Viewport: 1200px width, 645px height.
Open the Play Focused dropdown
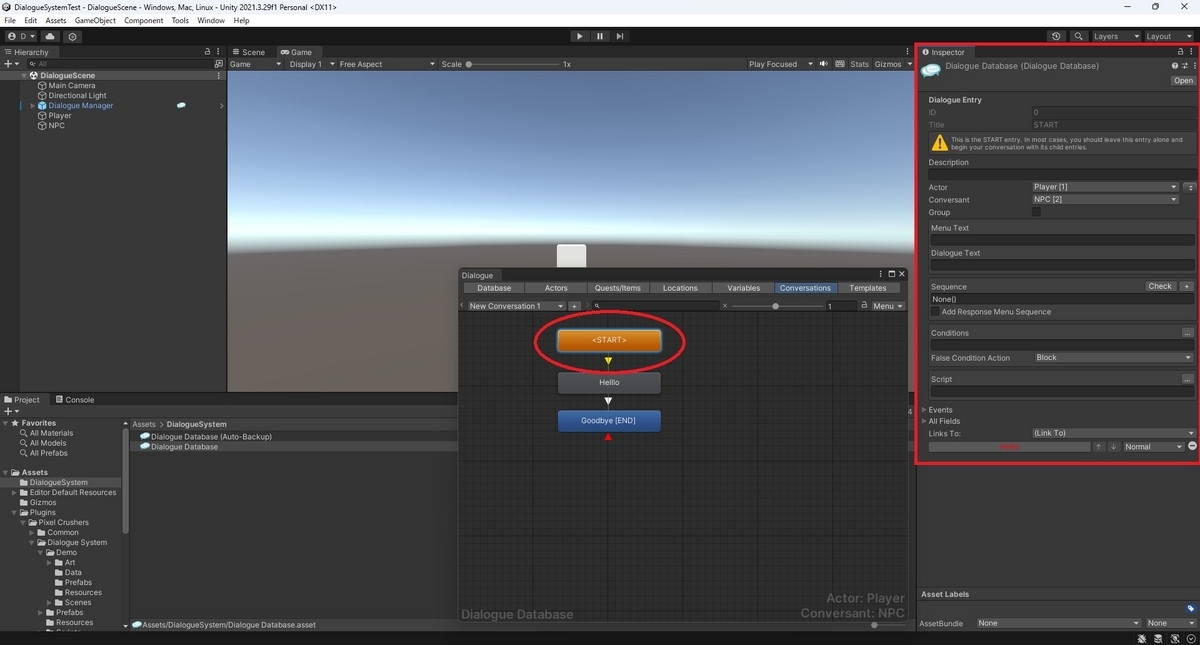point(779,64)
